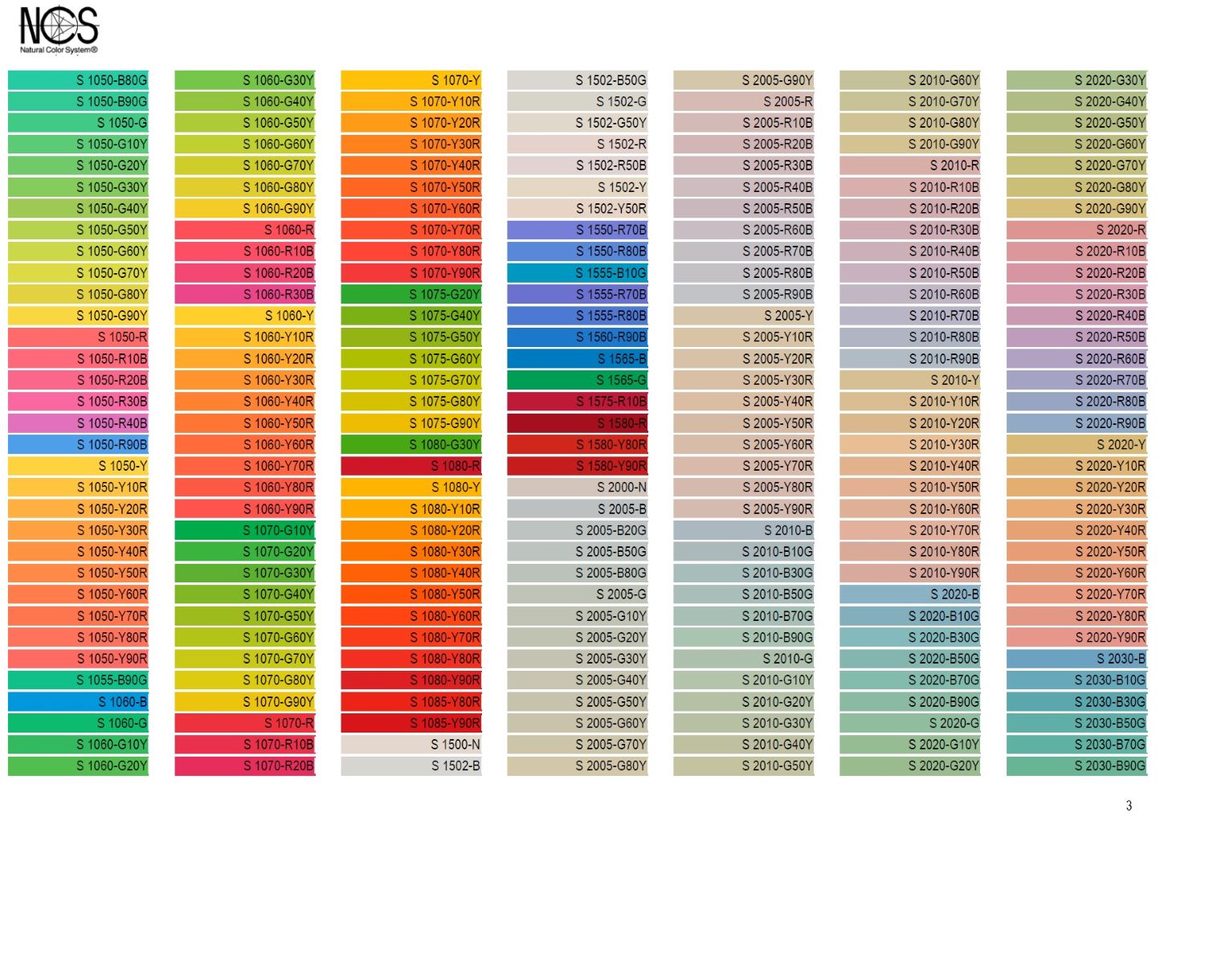Click the S 1070-G10Y green swatch
This screenshot has width=1205, height=980.
click(x=245, y=530)
